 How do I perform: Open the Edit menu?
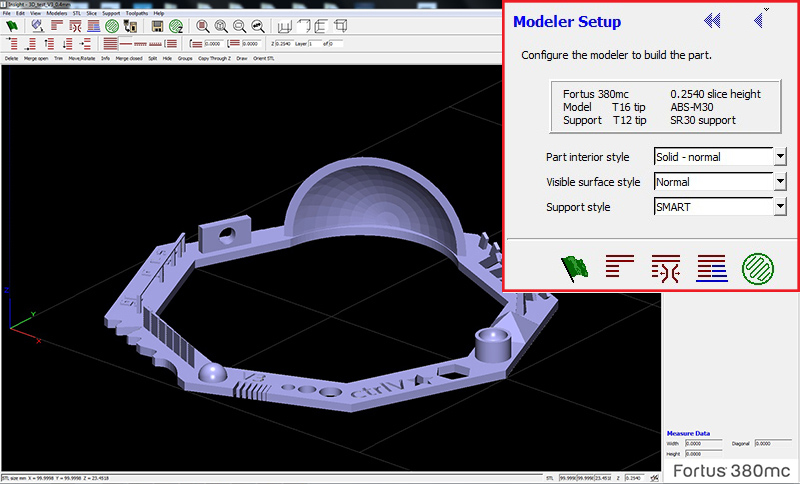(20, 13)
